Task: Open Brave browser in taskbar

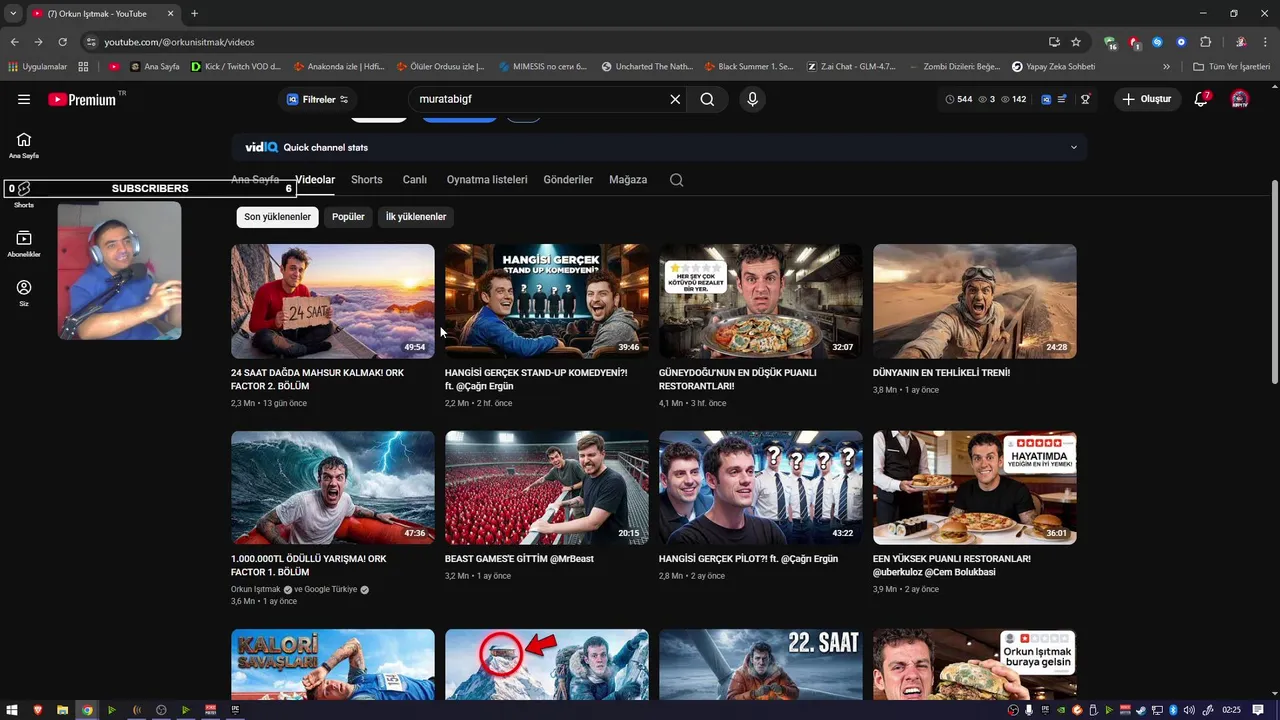Action: 38,710
